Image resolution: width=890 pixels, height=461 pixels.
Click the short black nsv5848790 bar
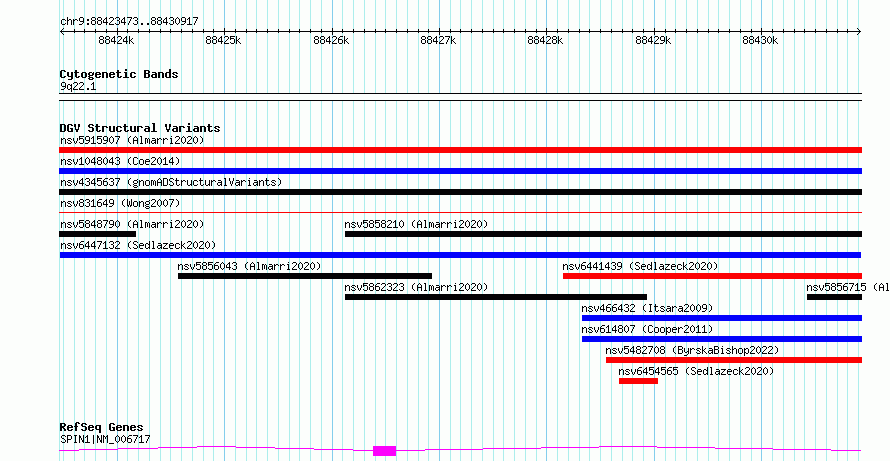click(x=98, y=234)
